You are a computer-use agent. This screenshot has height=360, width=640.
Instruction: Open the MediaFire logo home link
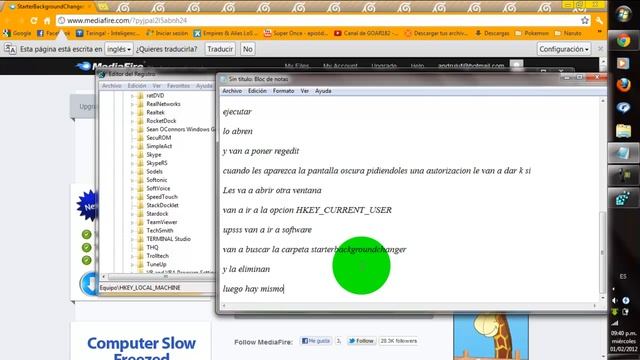tap(109, 66)
